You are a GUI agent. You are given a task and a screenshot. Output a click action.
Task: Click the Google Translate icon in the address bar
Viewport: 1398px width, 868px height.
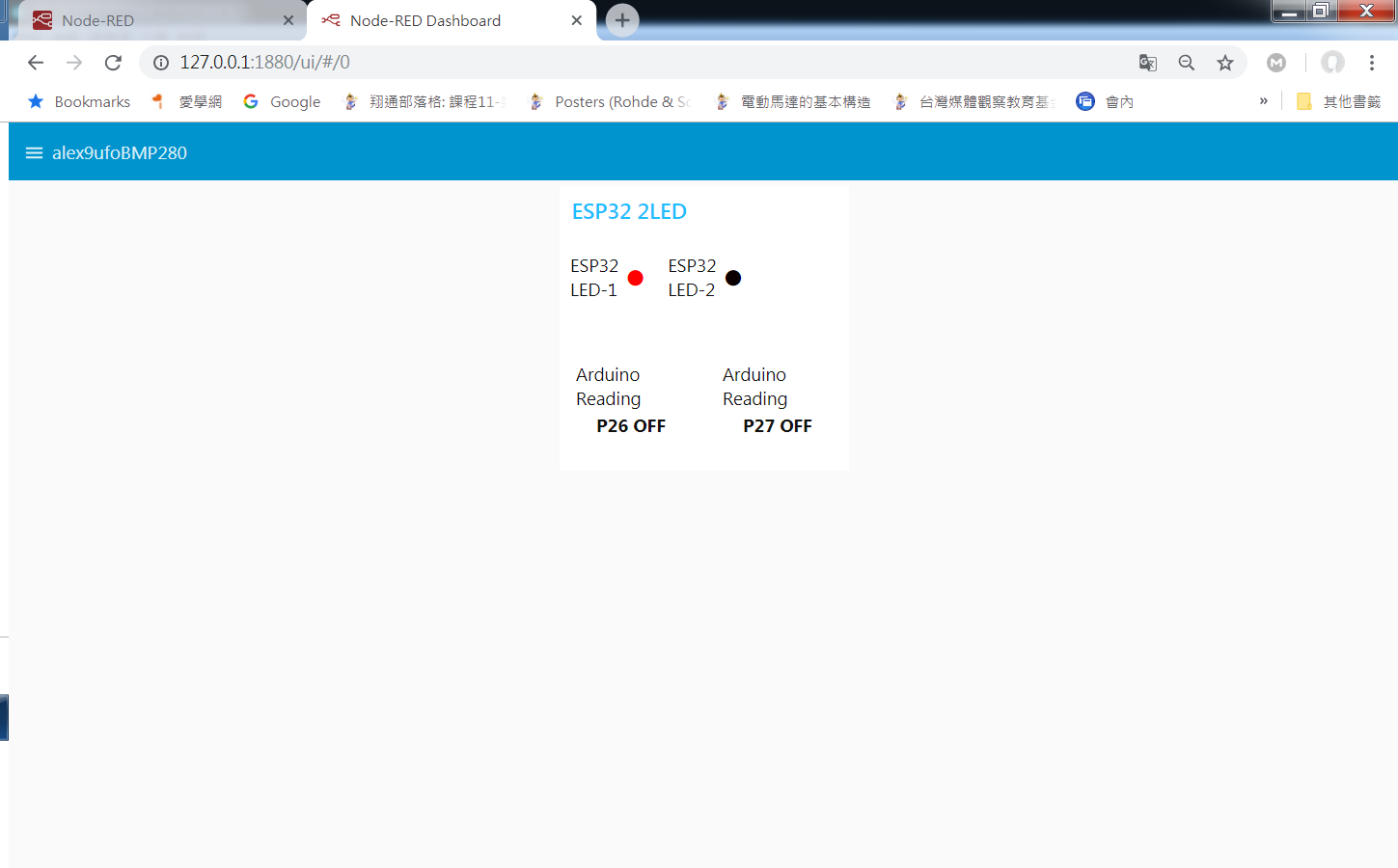(x=1147, y=62)
